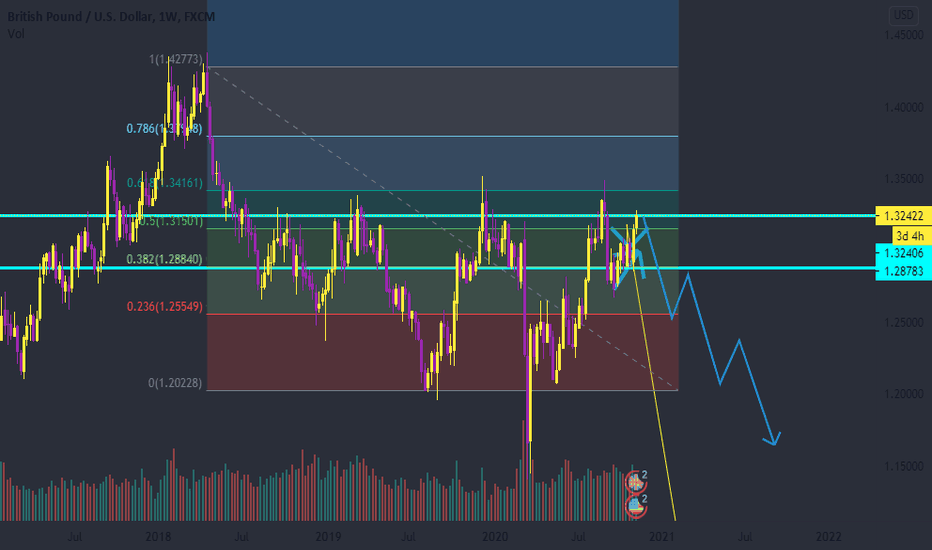Click the 1.20000 price scale value

click(x=904, y=394)
